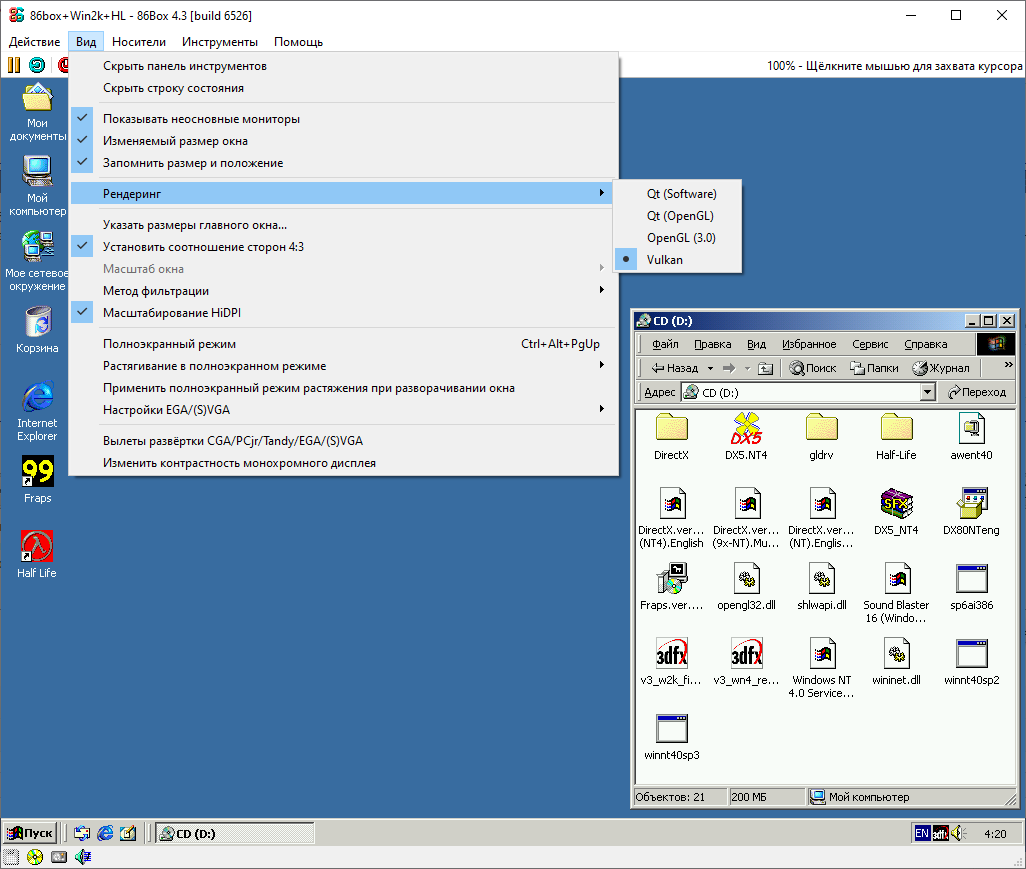Select the winnt40sp3 file icon
1026x869 pixels.
click(671, 729)
